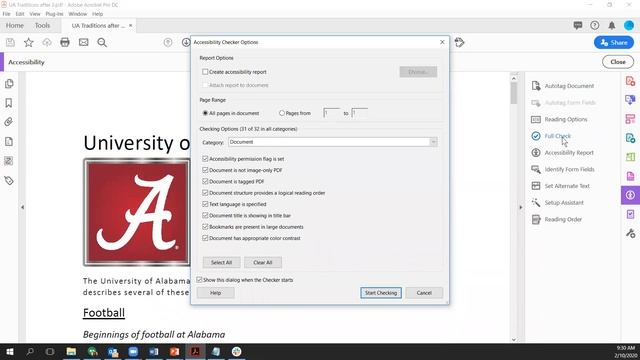
Task: Click Start Checking button
Action: (x=381, y=293)
